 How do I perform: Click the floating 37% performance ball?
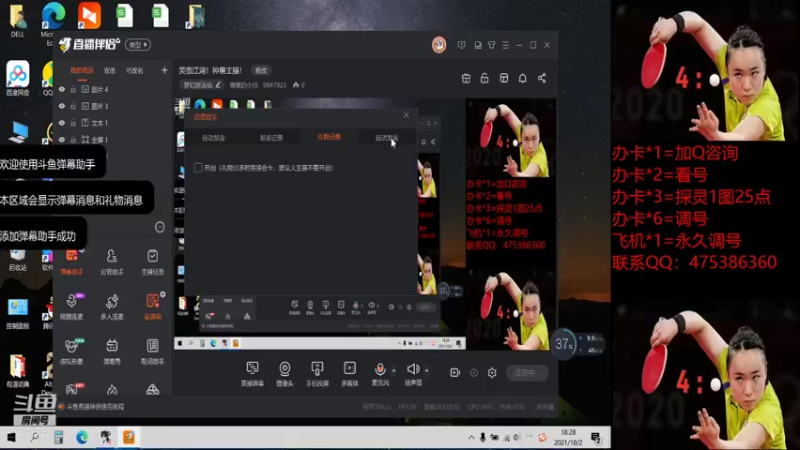(x=563, y=344)
